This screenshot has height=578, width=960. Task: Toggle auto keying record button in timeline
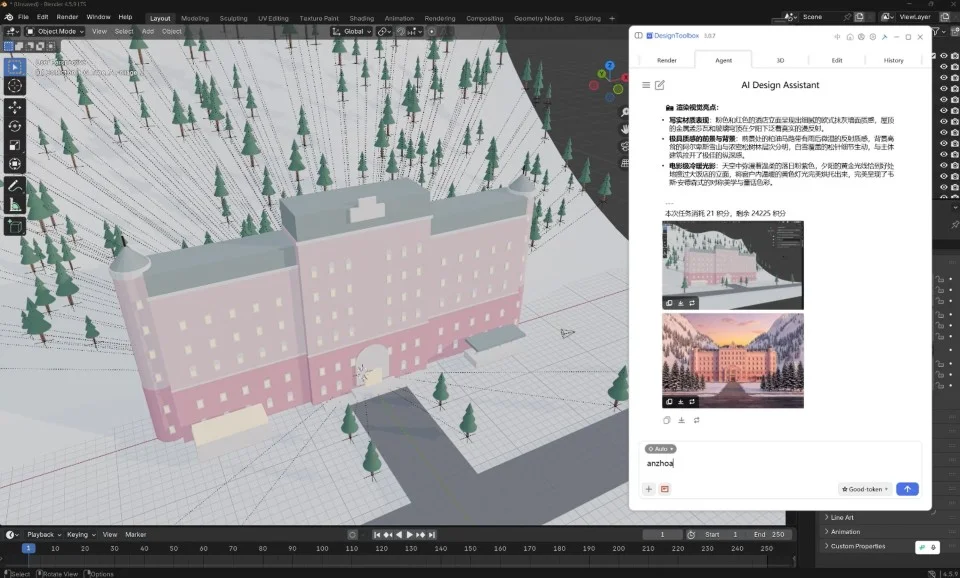pos(352,535)
